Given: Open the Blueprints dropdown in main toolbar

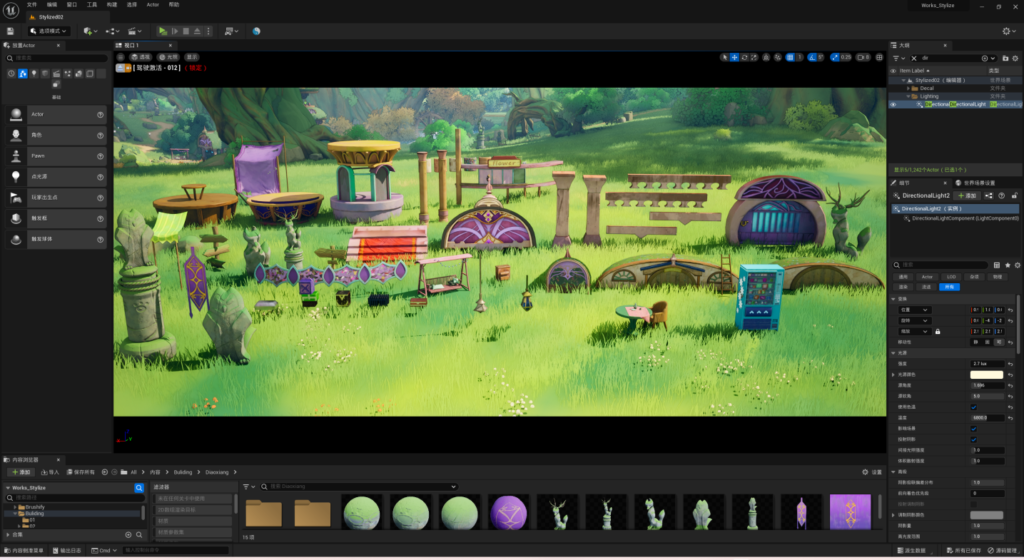Looking at the screenshot, I should click(112, 31).
